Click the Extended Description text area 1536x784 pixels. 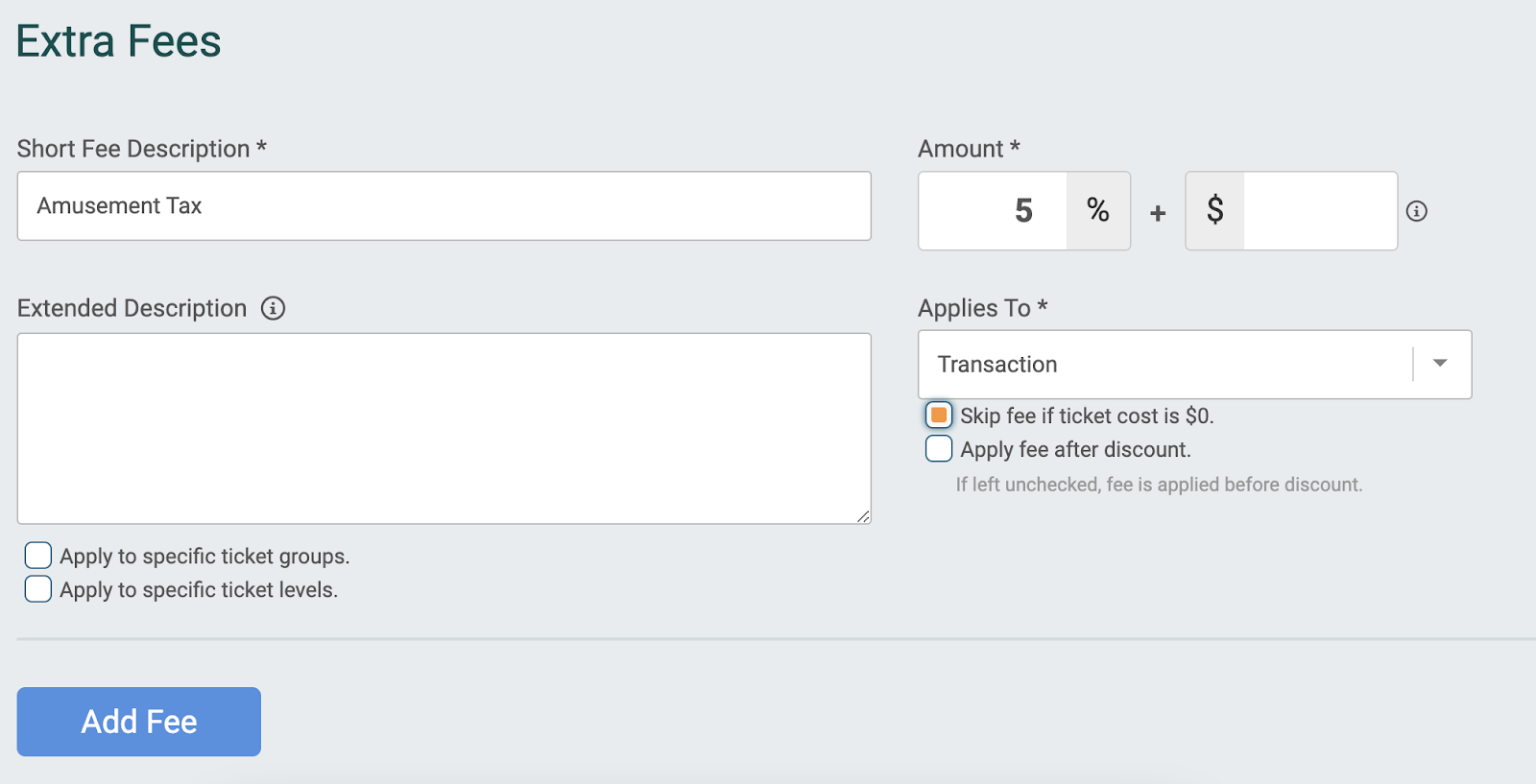click(x=444, y=429)
